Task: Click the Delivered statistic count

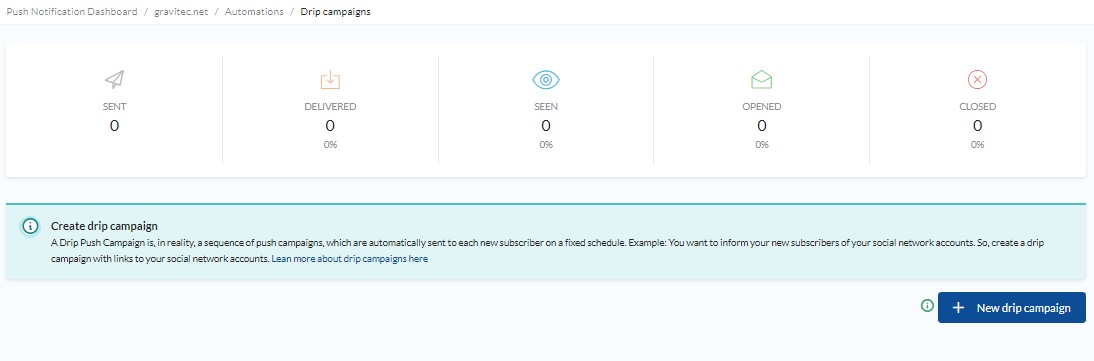Action: (x=330, y=126)
